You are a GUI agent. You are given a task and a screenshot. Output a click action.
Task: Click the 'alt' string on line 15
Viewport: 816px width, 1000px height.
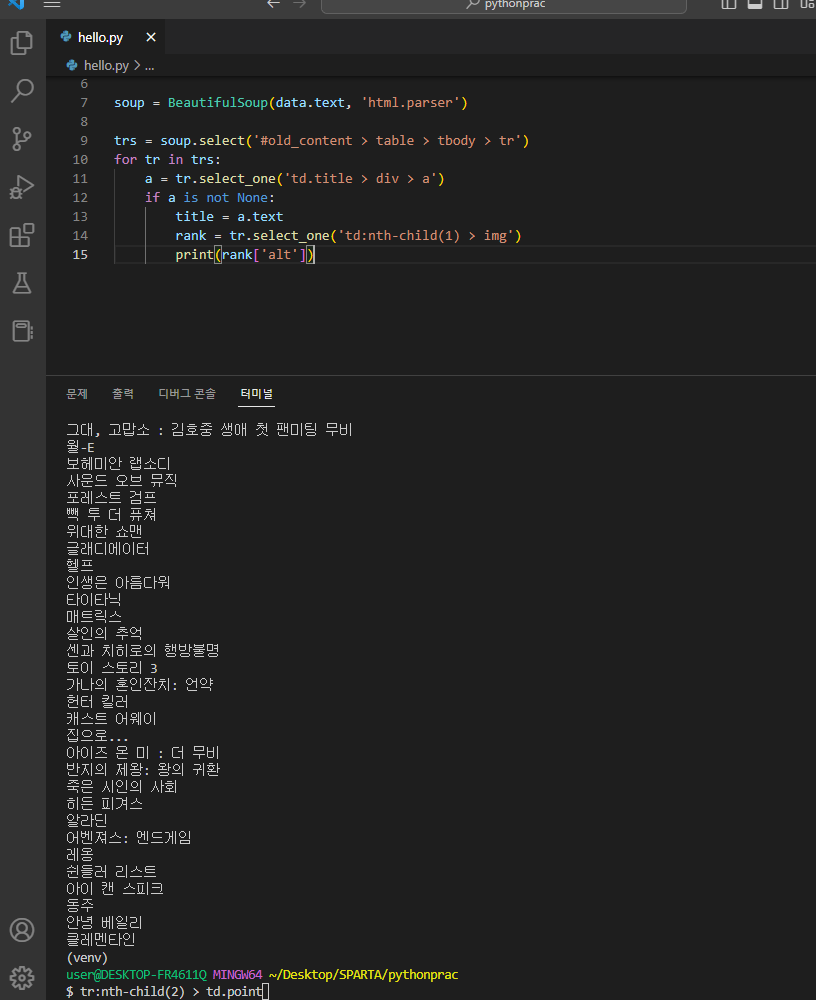[x=279, y=254]
